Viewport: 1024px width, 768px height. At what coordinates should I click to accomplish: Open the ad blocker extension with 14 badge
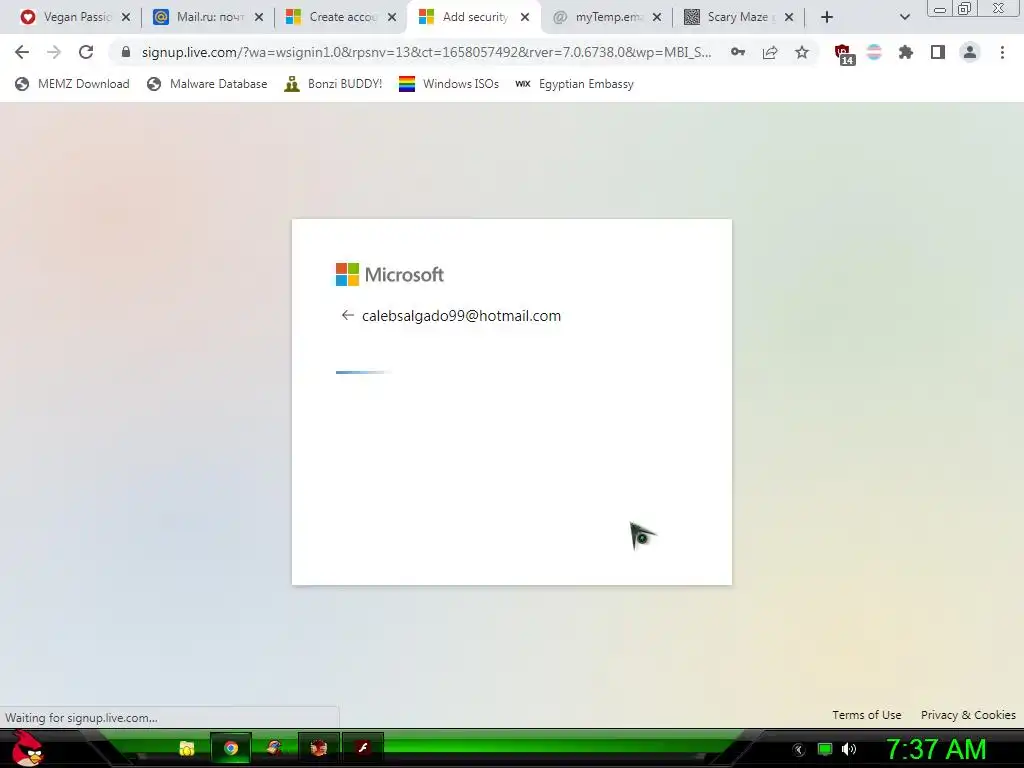pos(844,54)
